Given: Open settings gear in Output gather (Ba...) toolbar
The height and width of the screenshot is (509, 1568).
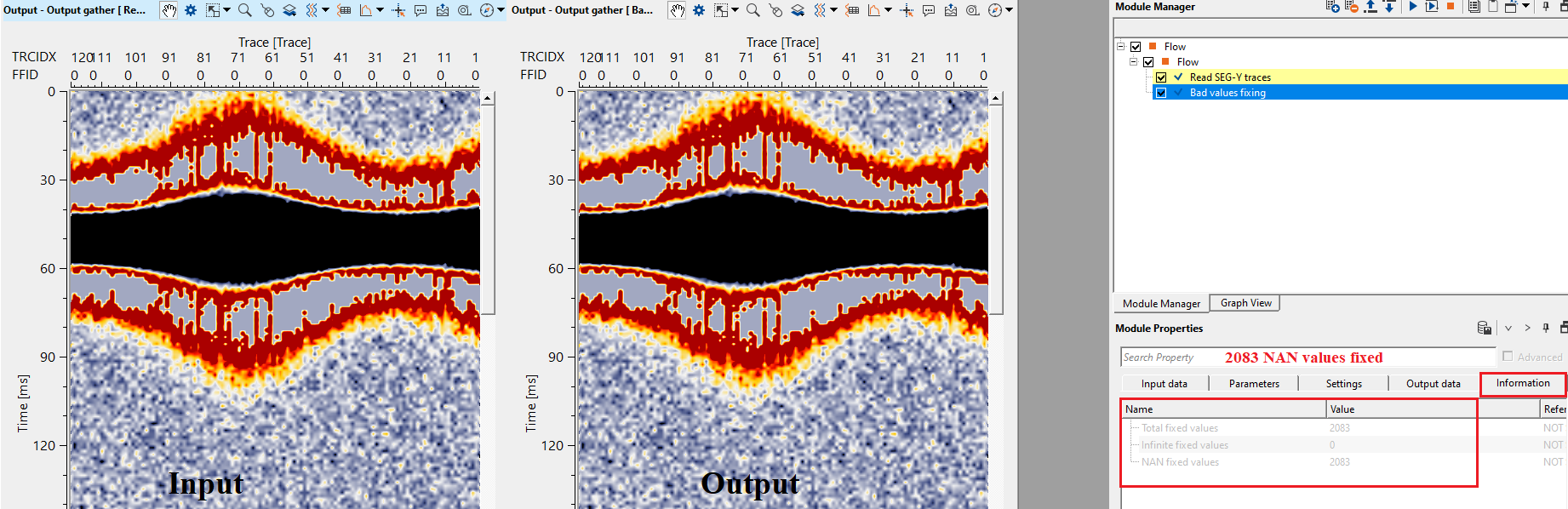Looking at the screenshot, I should pyautogui.click(x=699, y=10).
